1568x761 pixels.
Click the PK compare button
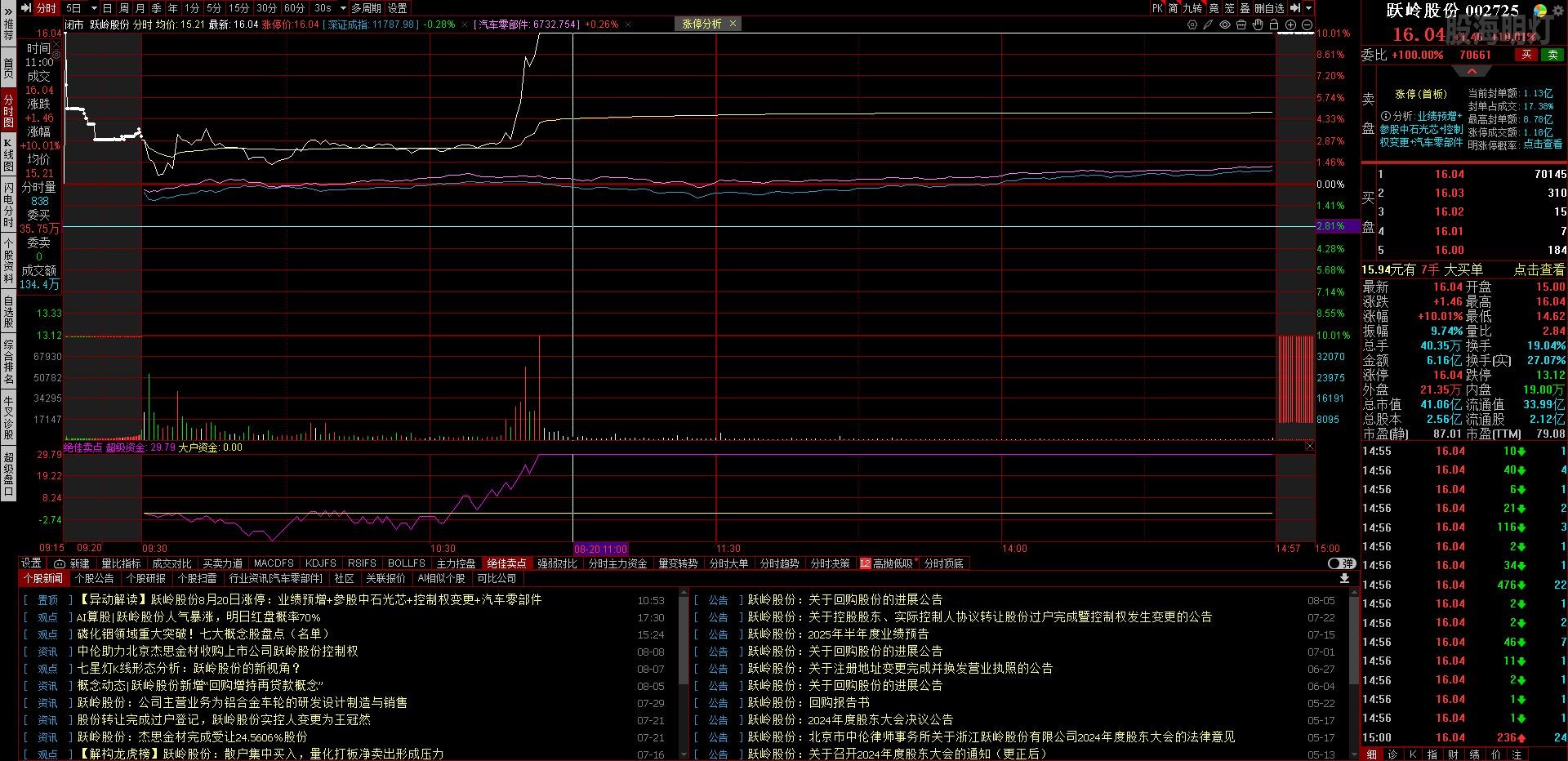pyautogui.click(x=1157, y=8)
